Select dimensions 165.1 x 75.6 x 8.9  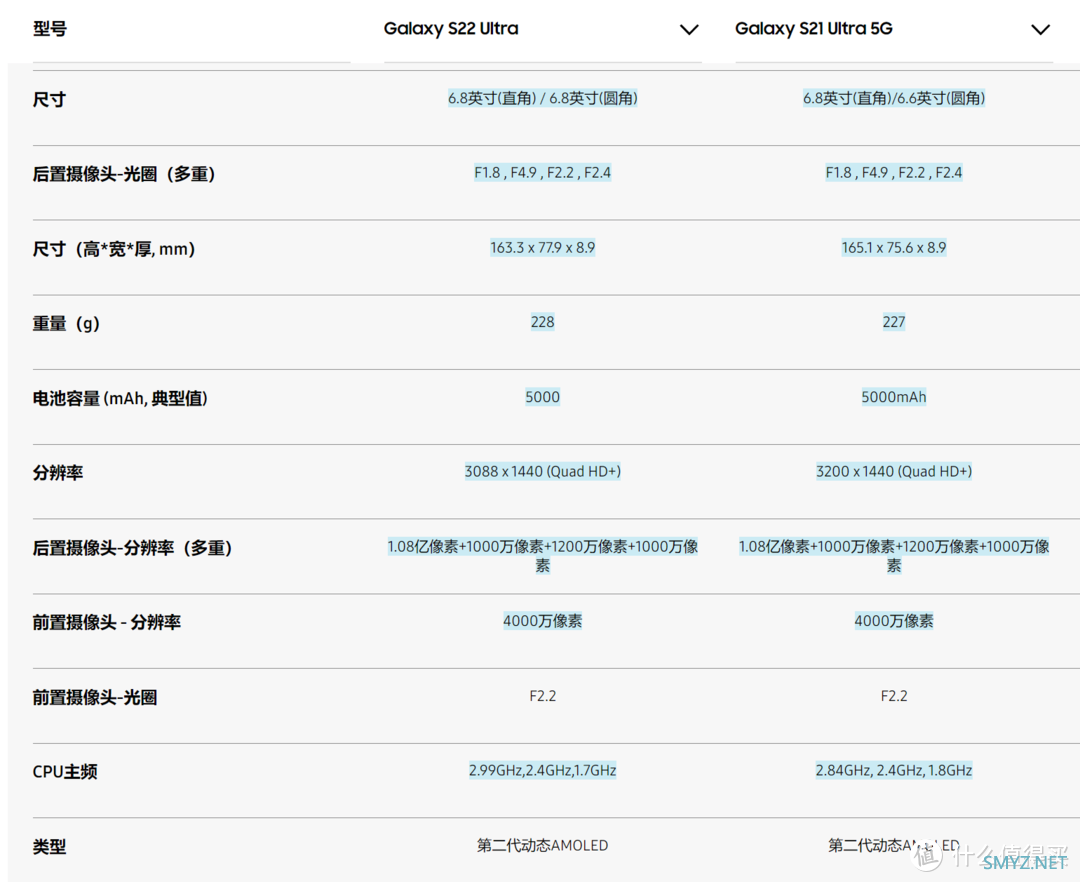(x=894, y=248)
